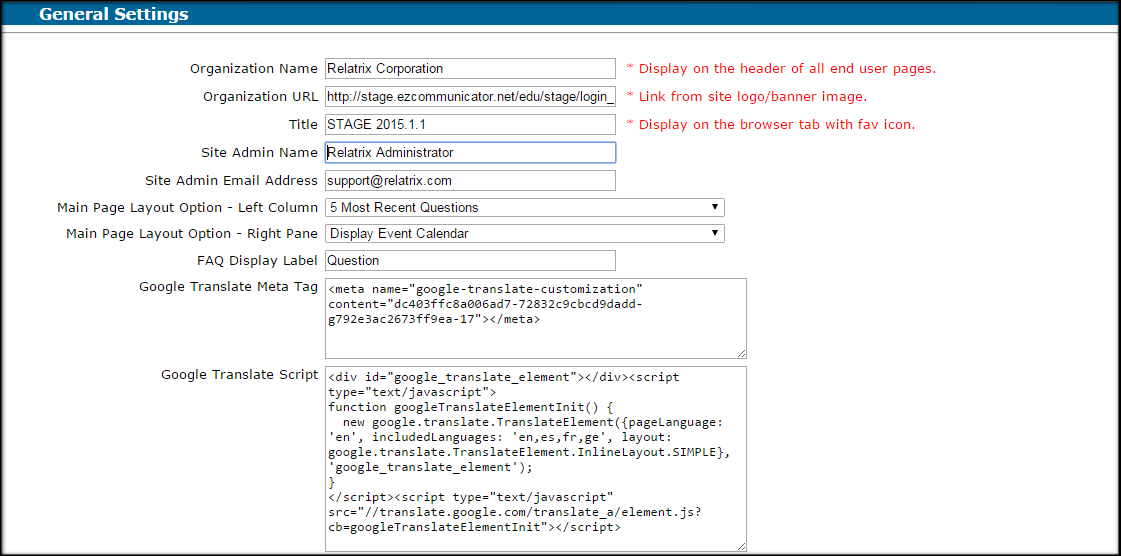The width and height of the screenshot is (1121, 556).
Task: Click the Organization URL input field
Action: pos(470,96)
